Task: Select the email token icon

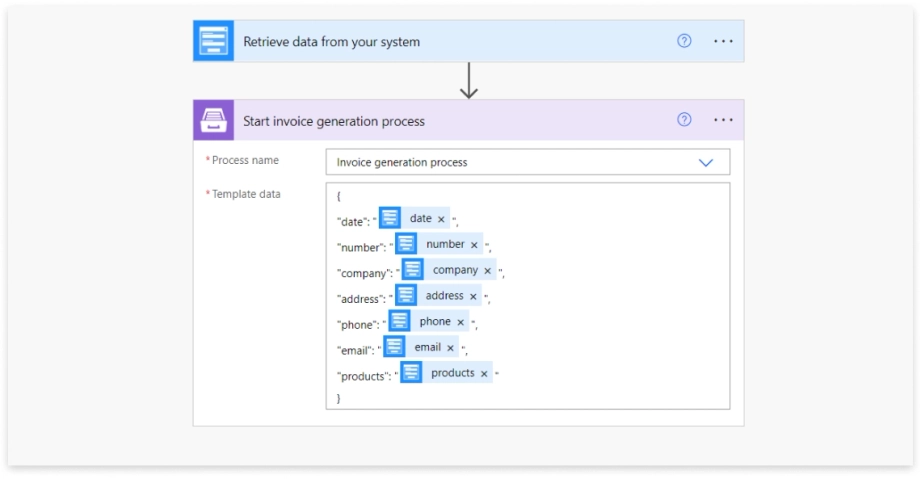Action: click(394, 347)
